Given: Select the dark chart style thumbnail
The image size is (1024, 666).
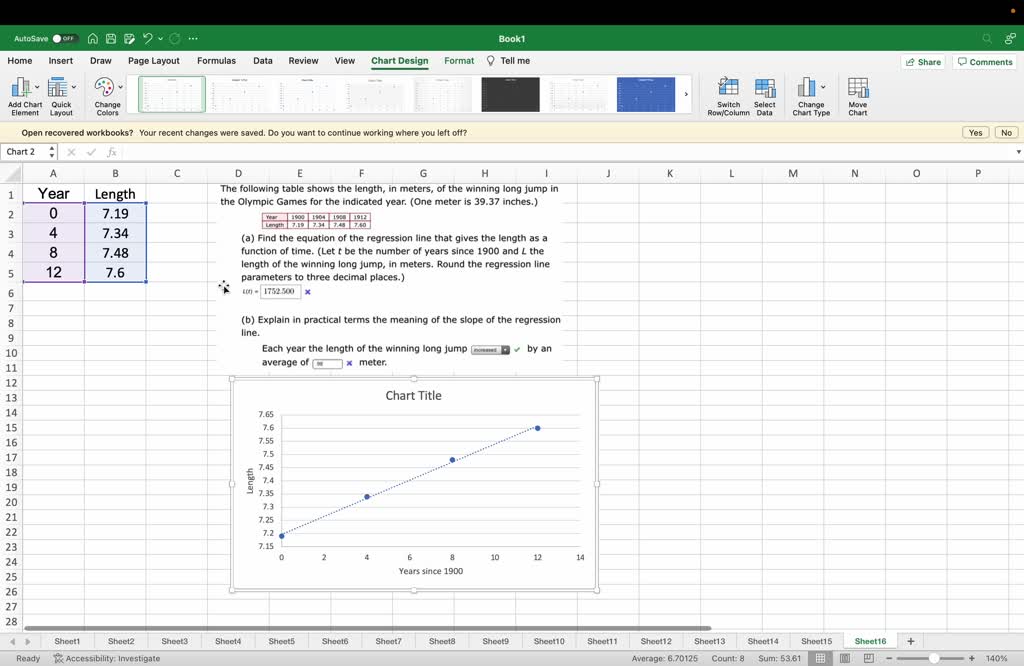Looking at the screenshot, I should click(510, 95).
